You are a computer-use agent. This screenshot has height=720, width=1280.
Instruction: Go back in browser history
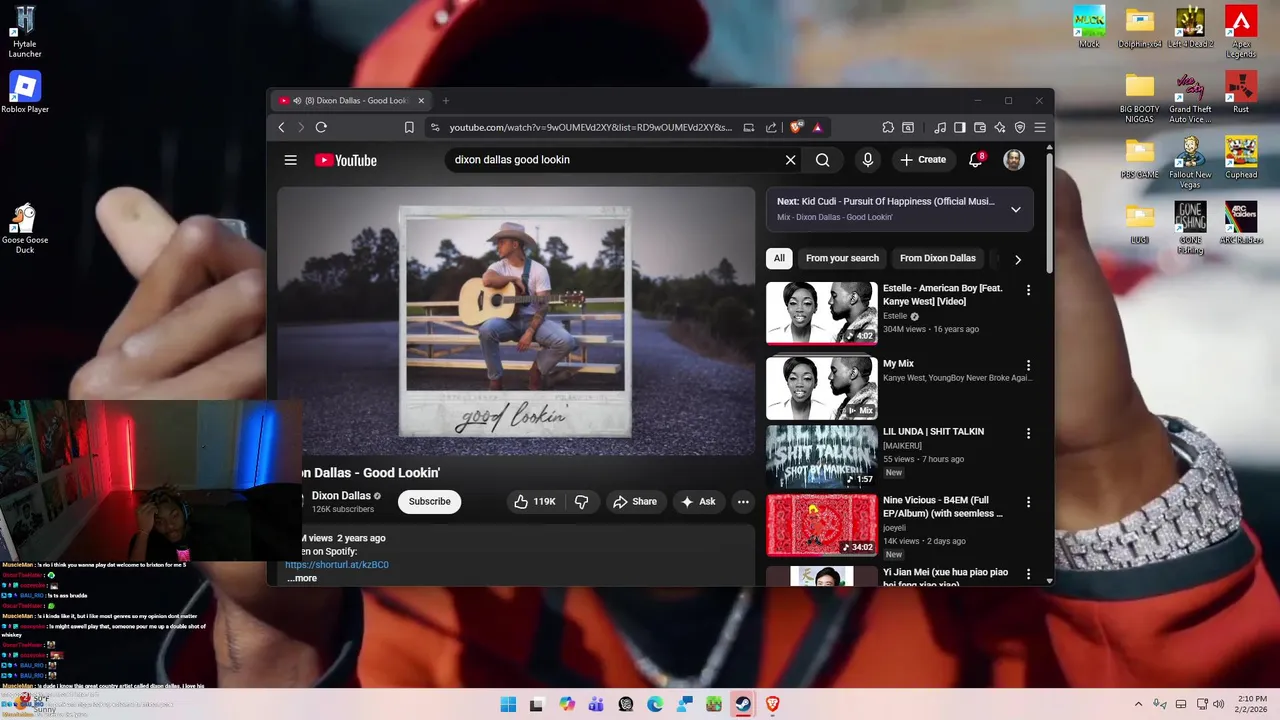click(281, 127)
